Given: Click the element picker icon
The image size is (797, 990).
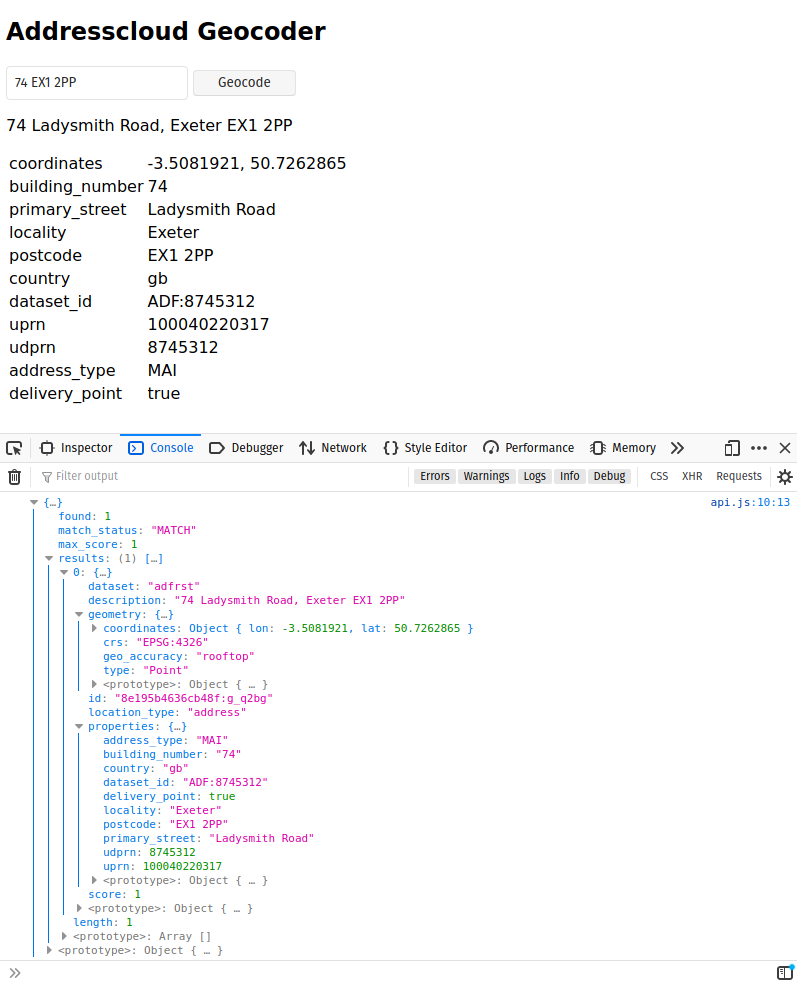Looking at the screenshot, I should pos(14,448).
